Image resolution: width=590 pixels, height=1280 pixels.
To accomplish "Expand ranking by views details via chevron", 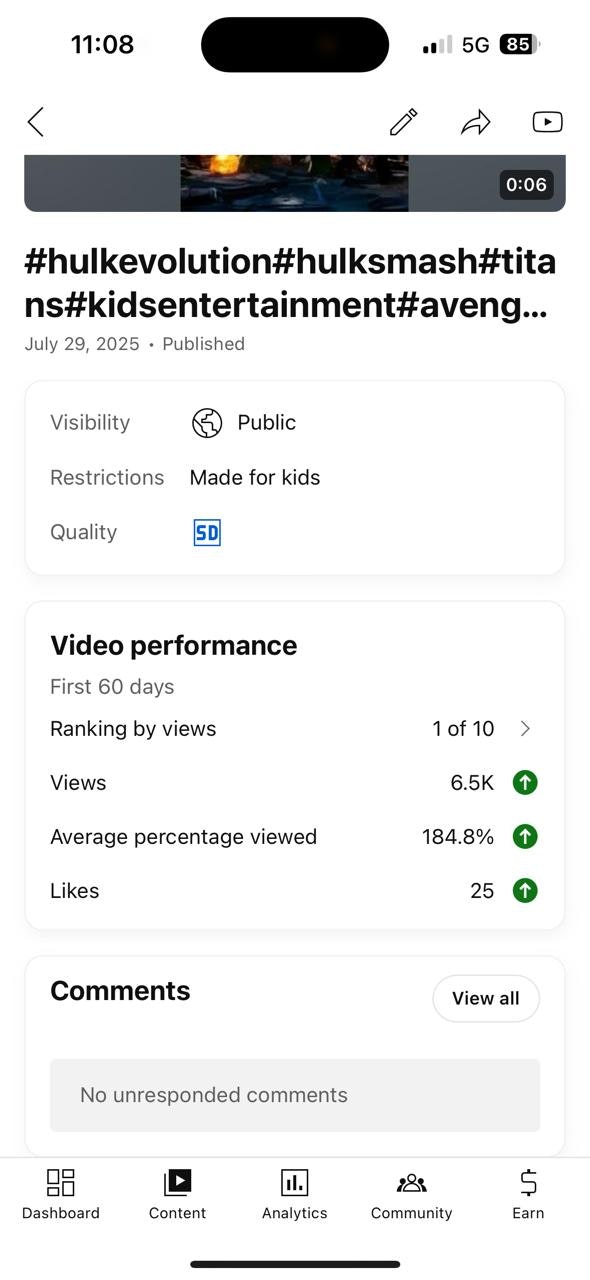I will pos(525,728).
